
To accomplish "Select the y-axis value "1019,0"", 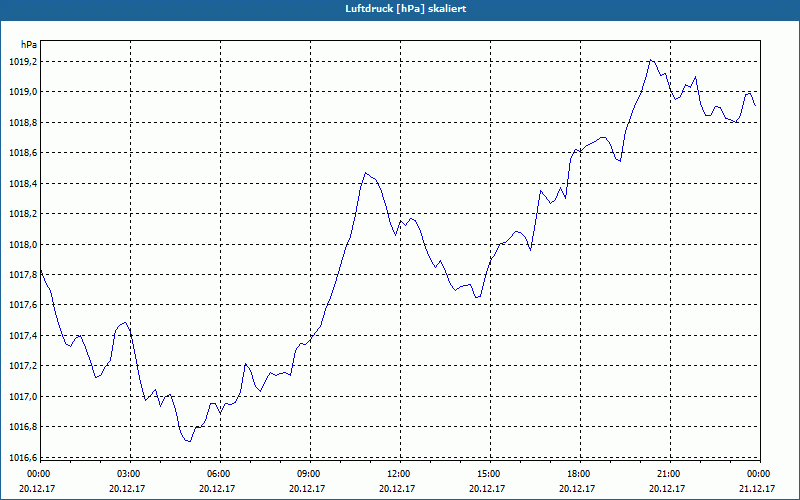I will [x=23, y=92].
